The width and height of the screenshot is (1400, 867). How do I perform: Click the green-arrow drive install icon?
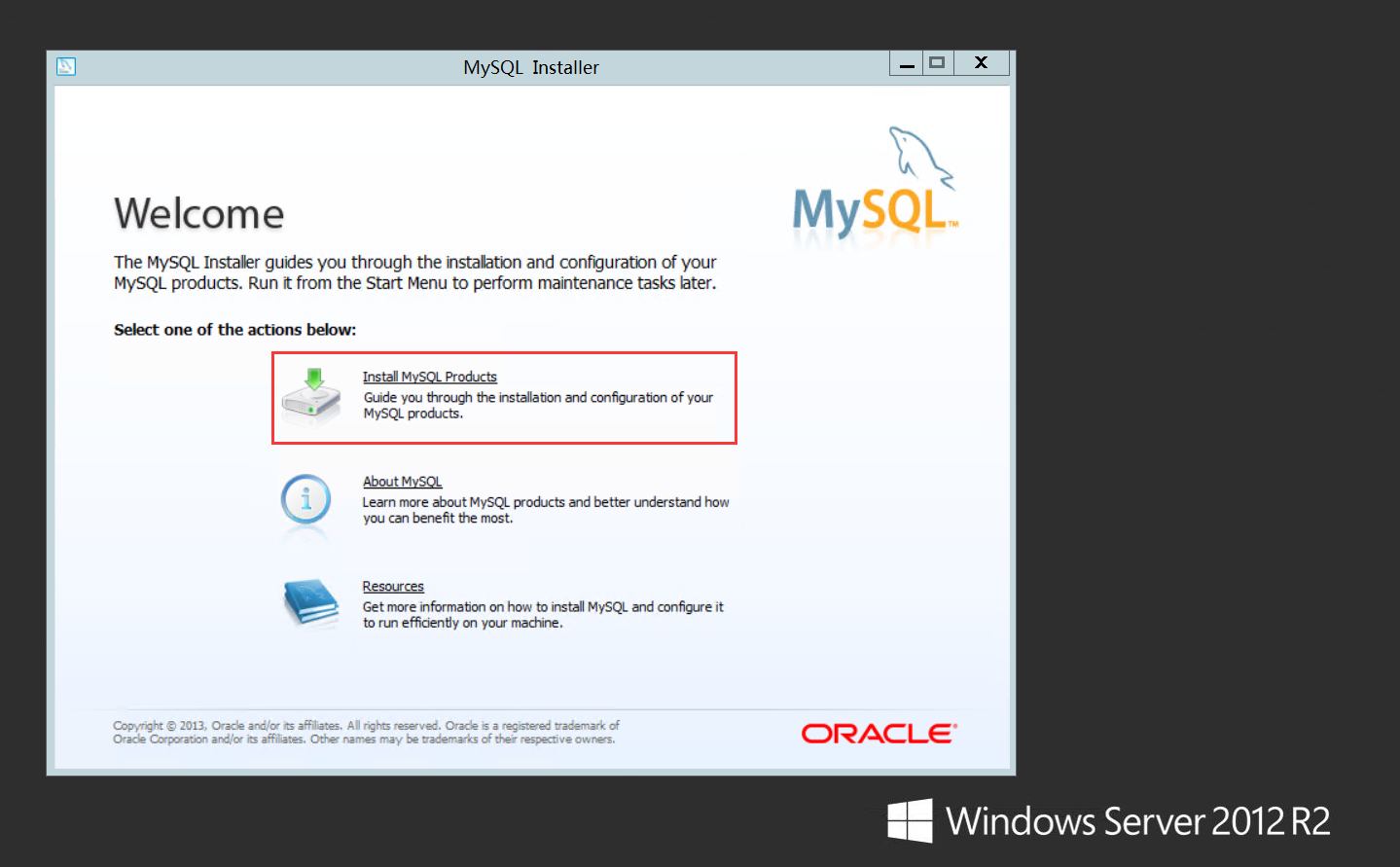(x=311, y=396)
